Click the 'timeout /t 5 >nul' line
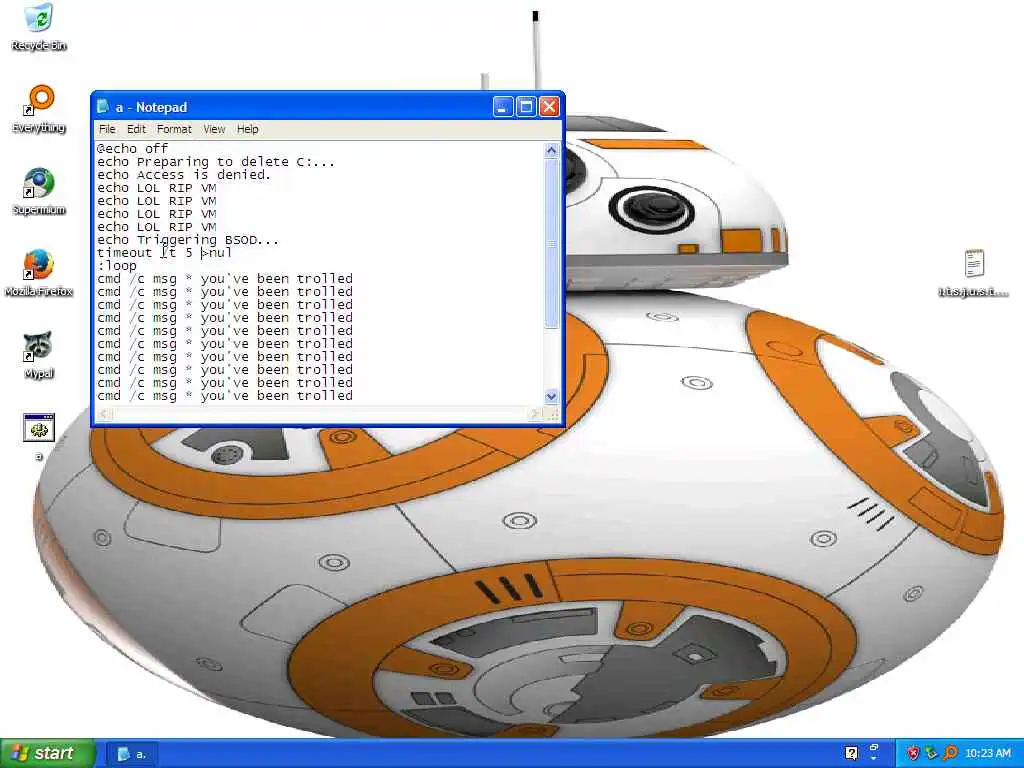Viewport: 1024px width, 768px height. (164, 253)
